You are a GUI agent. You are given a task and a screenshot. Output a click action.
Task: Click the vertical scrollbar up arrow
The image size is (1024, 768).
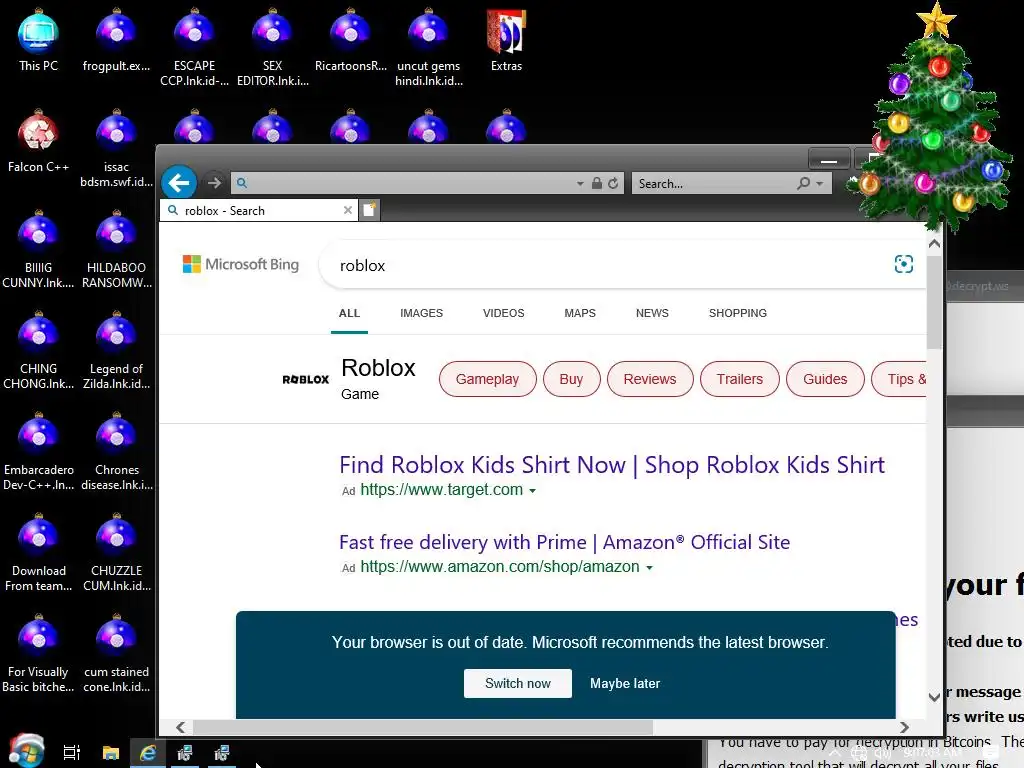tap(934, 244)
